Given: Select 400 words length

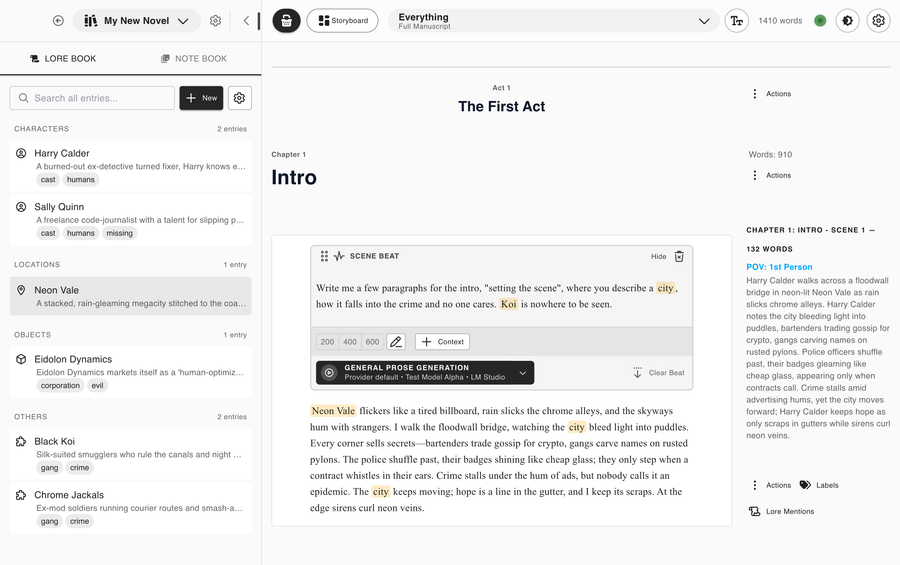Looking at the screenshot, I should 350,342.
